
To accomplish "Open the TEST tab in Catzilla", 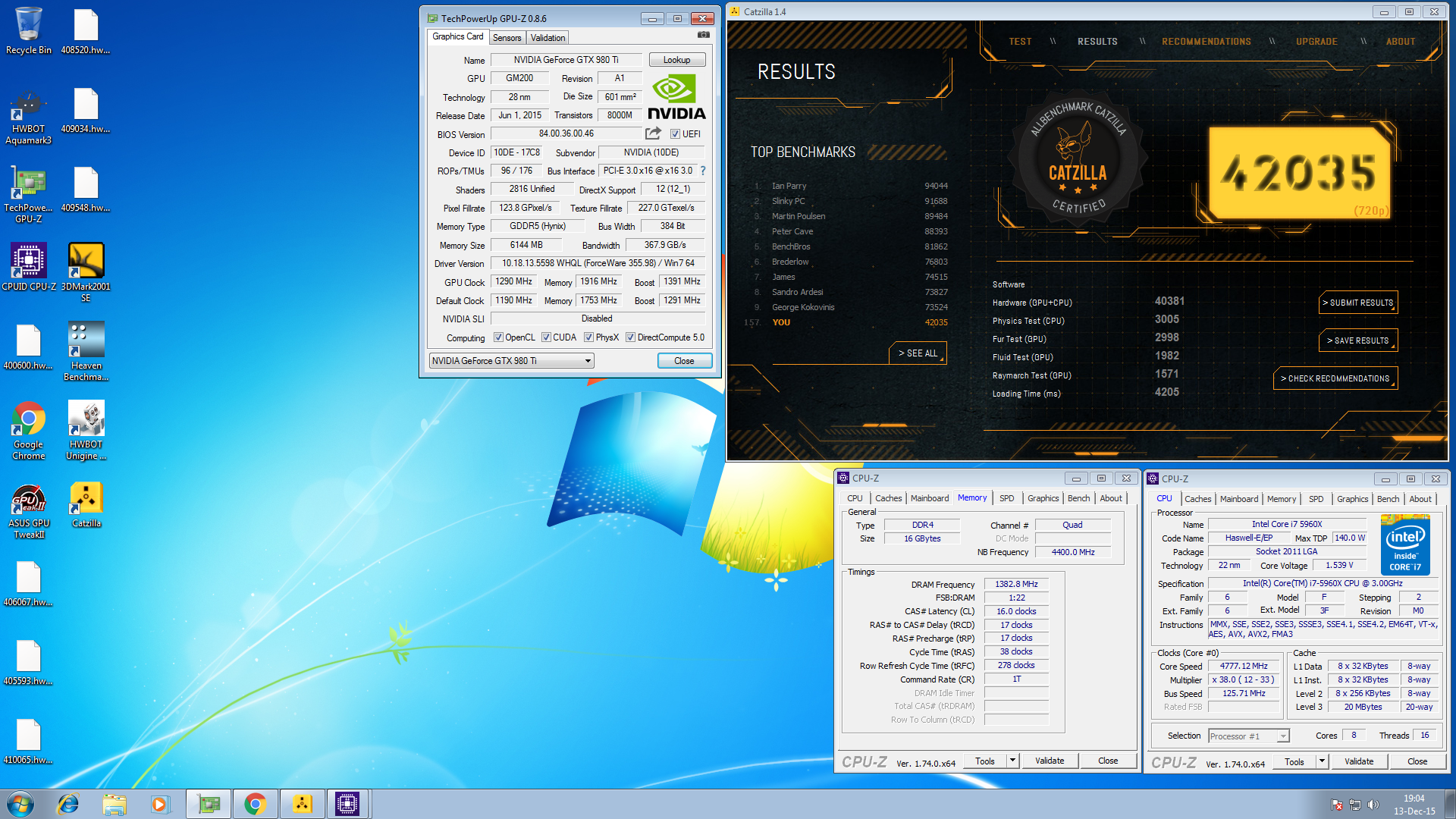I will 1020,42.
